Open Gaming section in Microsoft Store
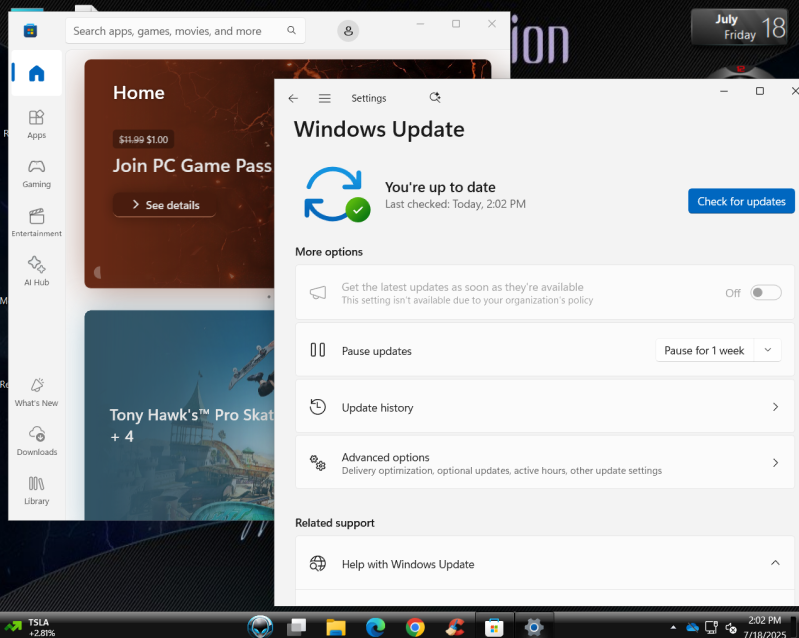This screenshot has height=638, width=799. [36, 174]
